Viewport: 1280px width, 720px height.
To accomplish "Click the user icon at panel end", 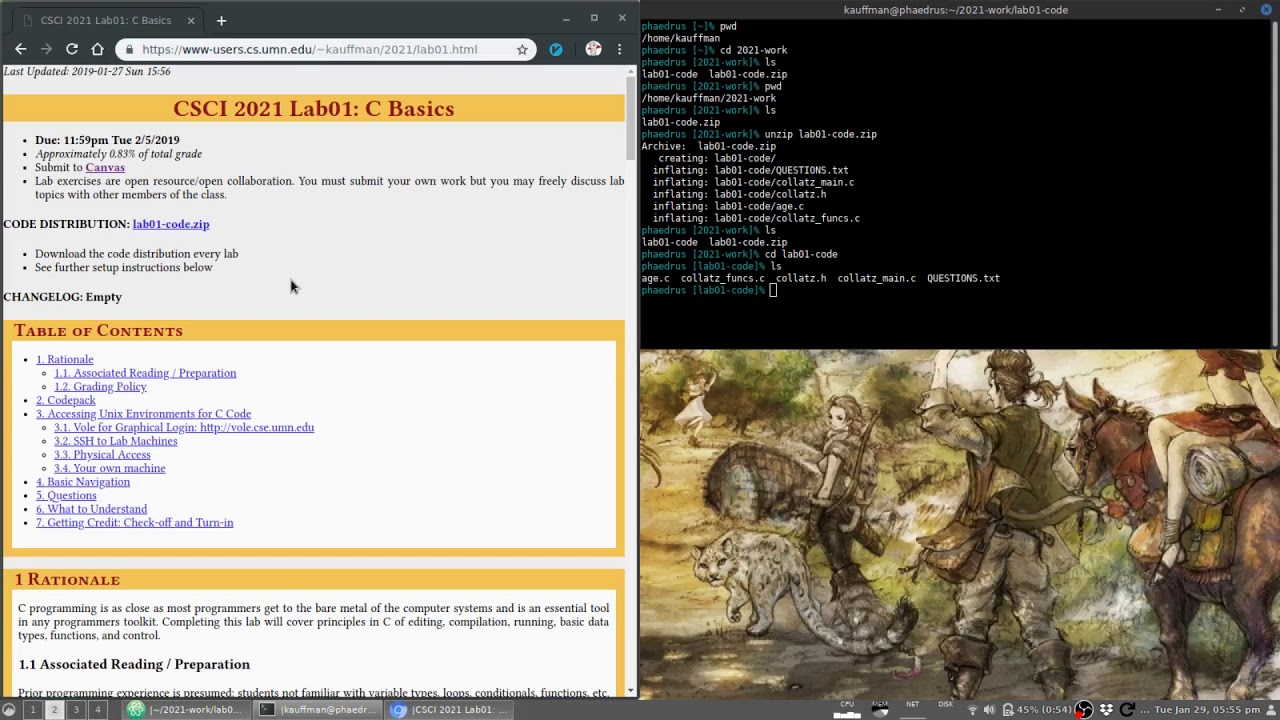I will point(1271,710).
